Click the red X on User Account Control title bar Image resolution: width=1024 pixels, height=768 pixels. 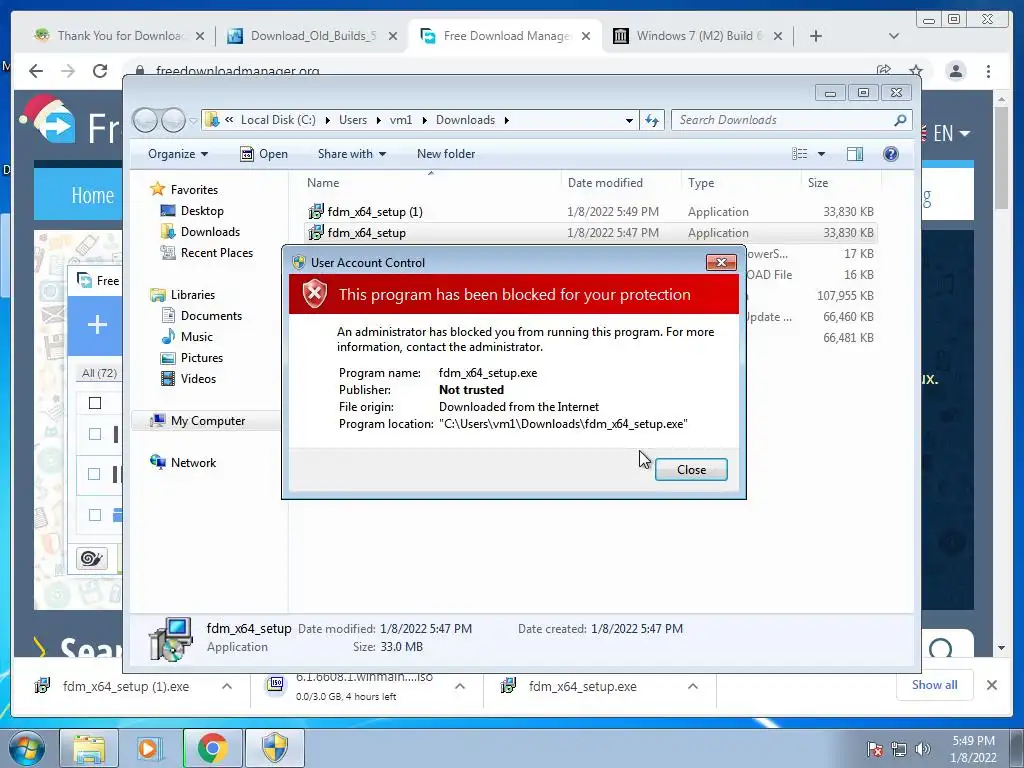721,263
